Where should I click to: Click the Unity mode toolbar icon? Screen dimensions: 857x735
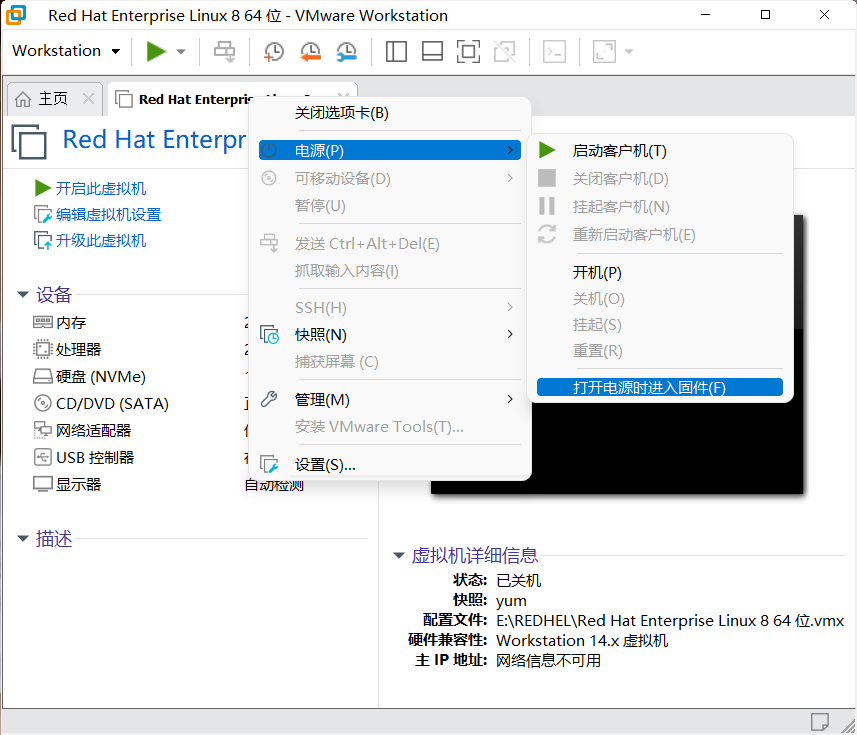(x=504, y=51)
